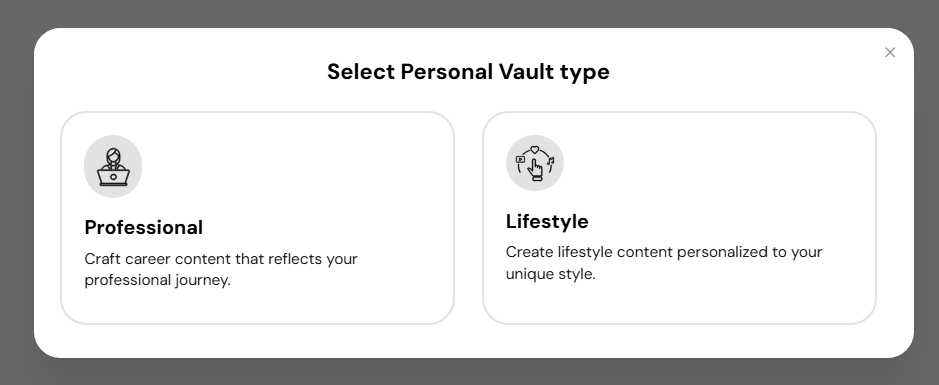This screenshot has width=939, height=385.
Task: Click the music note in Lifestyle icon
Action: coord(551,161)
